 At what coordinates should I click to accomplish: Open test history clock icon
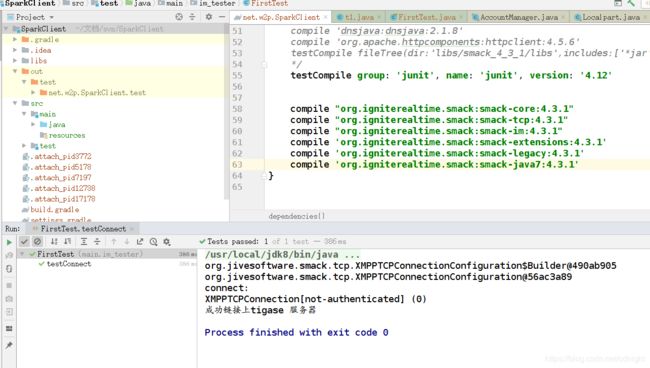point(153,242)
